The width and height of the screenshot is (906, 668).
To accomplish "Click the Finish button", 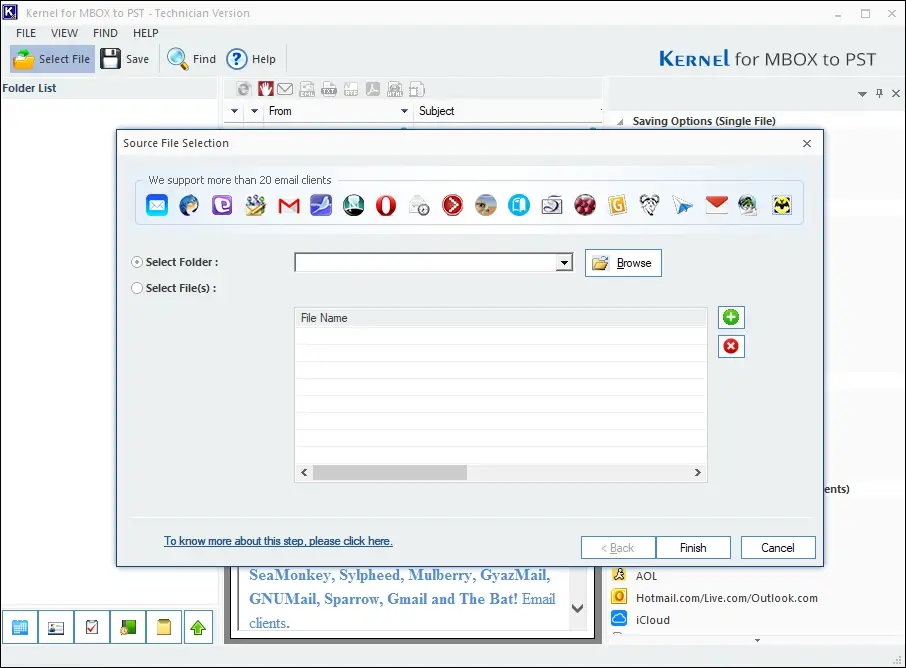I will tap(693, 548).
